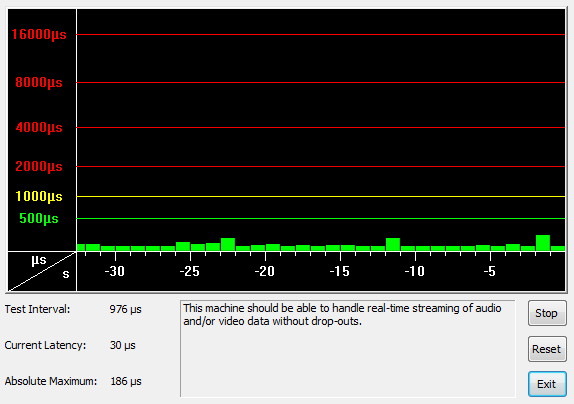Viewport: 574px width, 404px height.
Task: Click the -10 seconds time axis marker
Action: pos(415,272)
